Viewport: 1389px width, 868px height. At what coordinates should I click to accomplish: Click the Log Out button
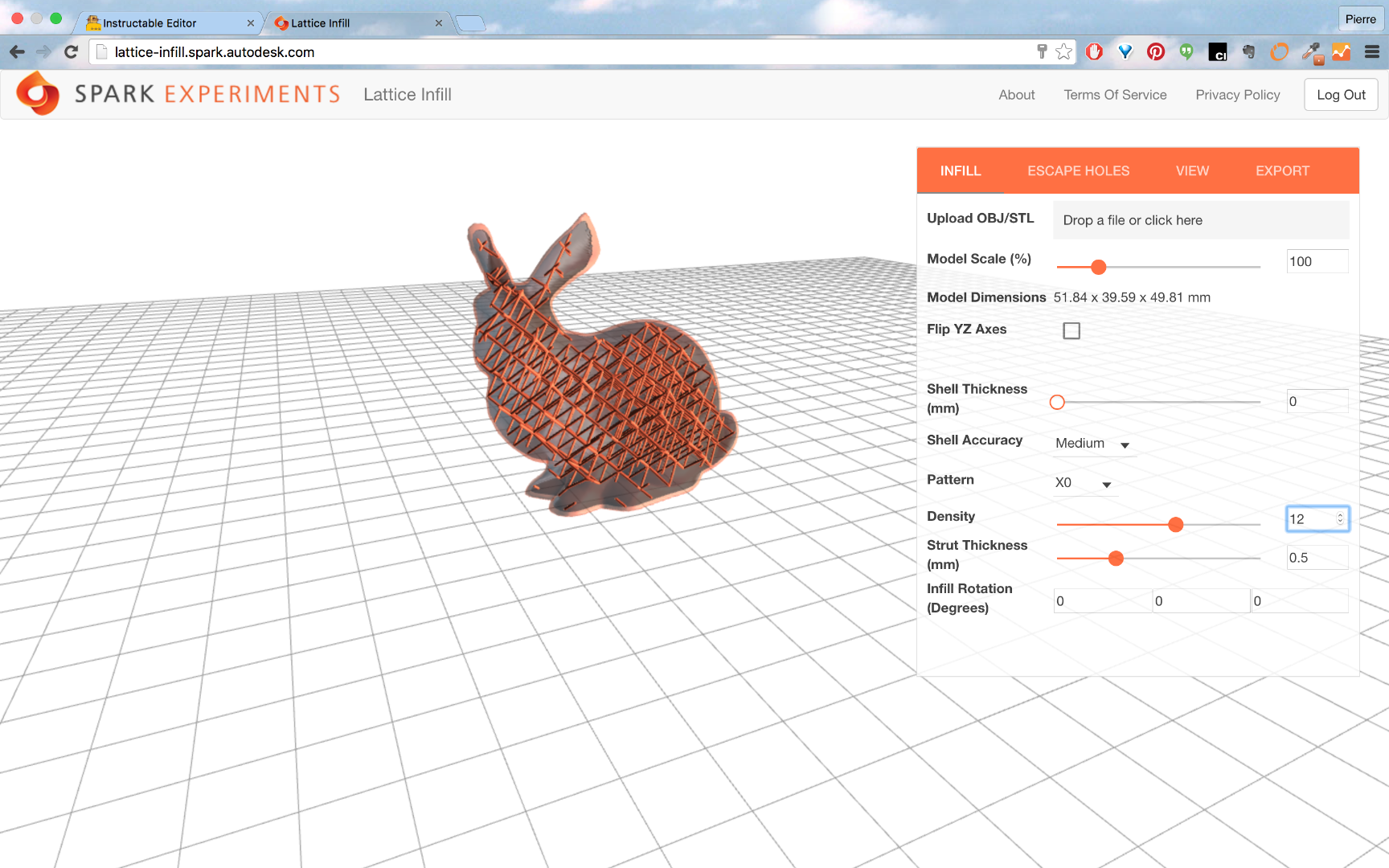point(1340,94)
